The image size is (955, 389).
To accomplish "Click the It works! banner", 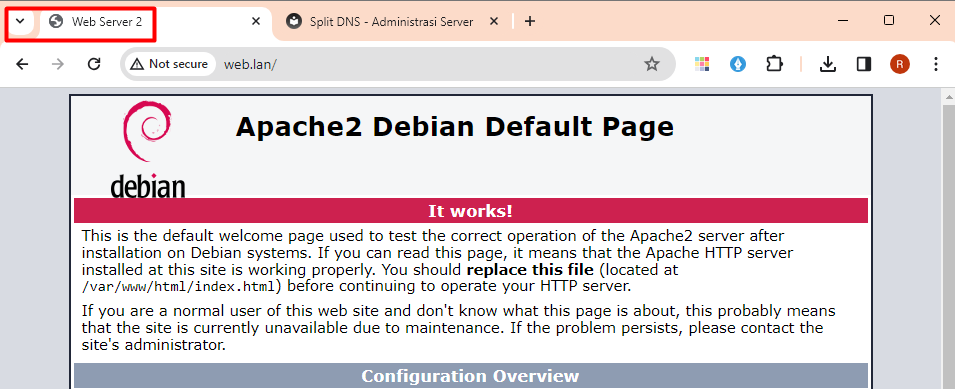I will tap(471, 211).
